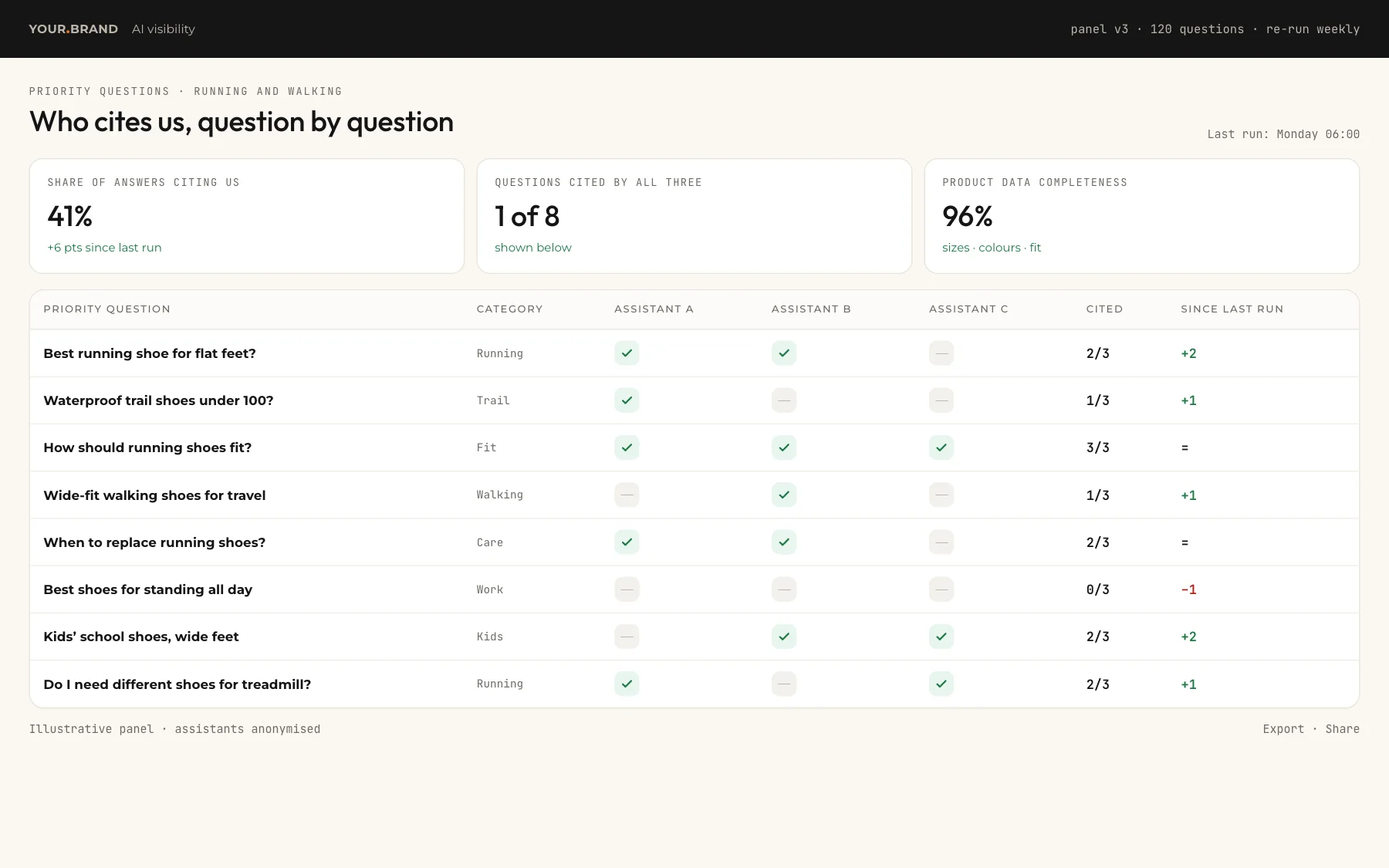Image resolution: width=1389 pixels, height=868 pixels.
Task: Click Assistant A checkmark in Waterproof trail shoes row
Action: [627, 400]
